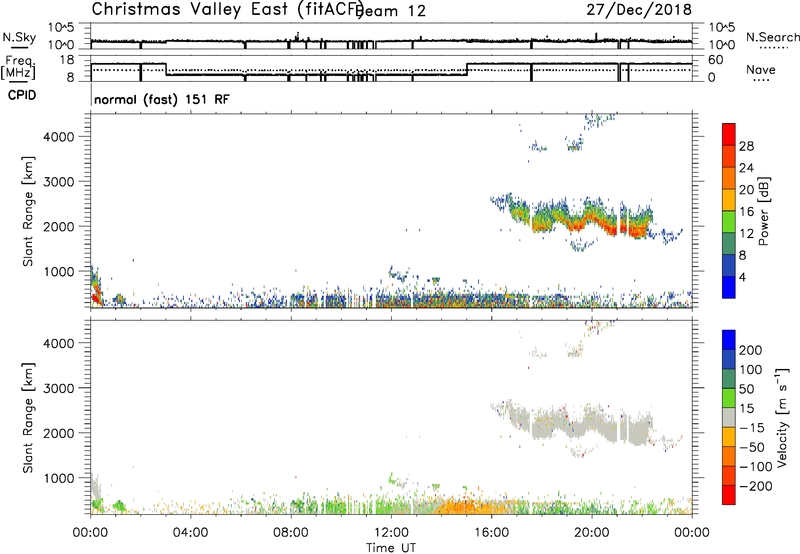Click the '28' tick on Power colorbar

click(746, 146)
